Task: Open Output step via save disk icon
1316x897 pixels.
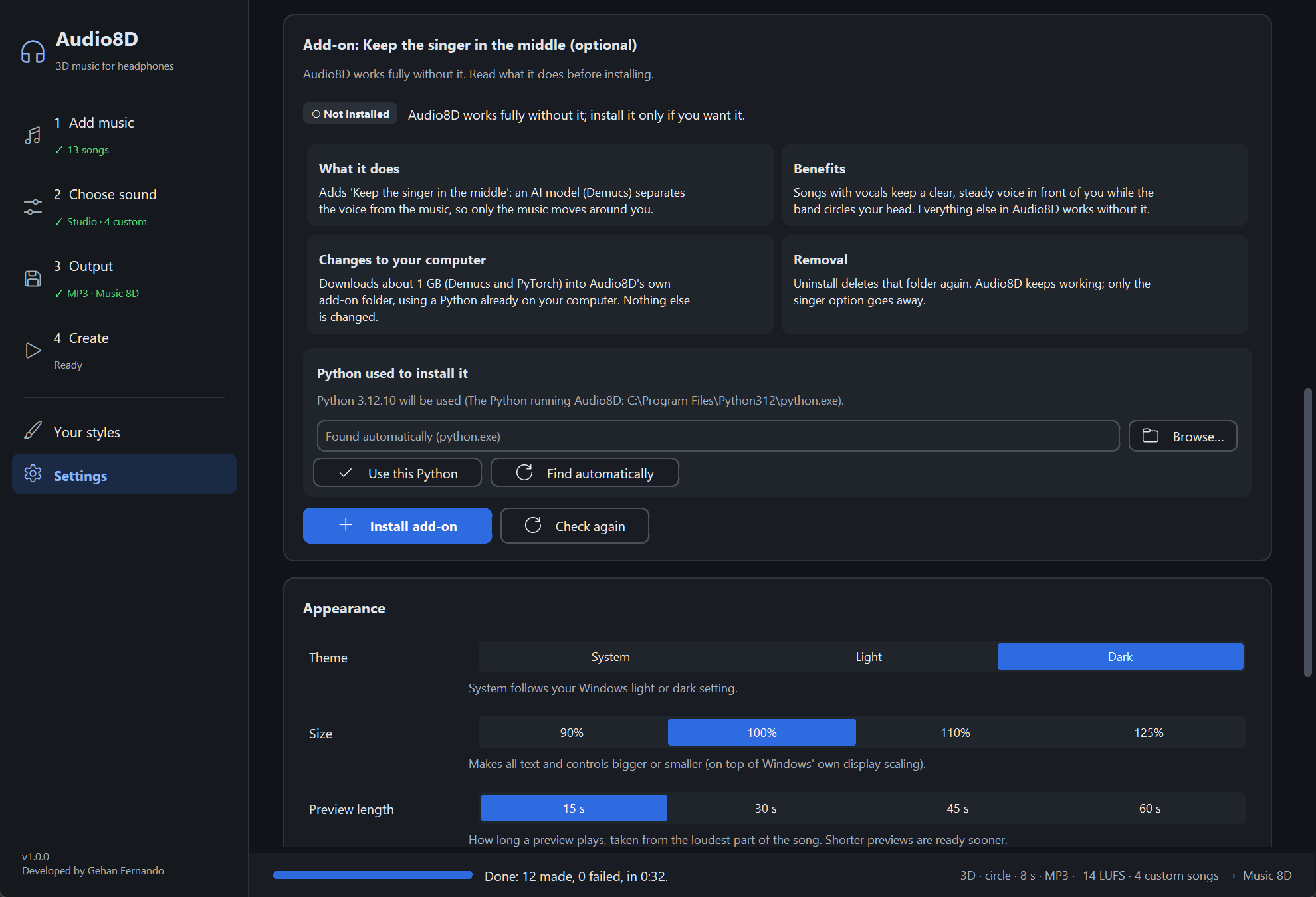Action: pyautogui.click(x=33, y=278)
